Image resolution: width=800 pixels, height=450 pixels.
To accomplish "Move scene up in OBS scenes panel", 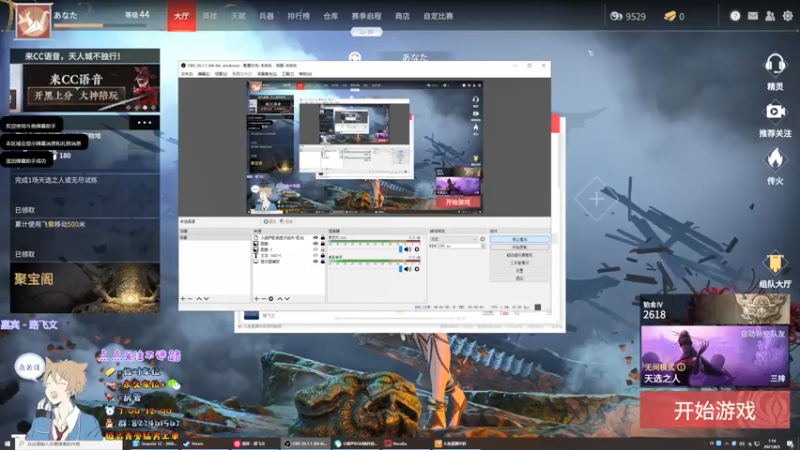I will [199, 298].
